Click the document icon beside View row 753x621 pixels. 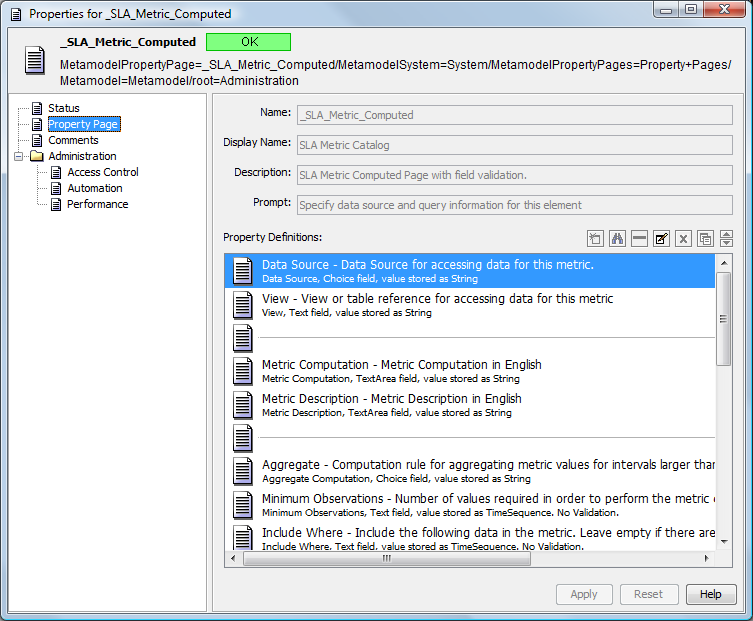(x=243, y=305)
